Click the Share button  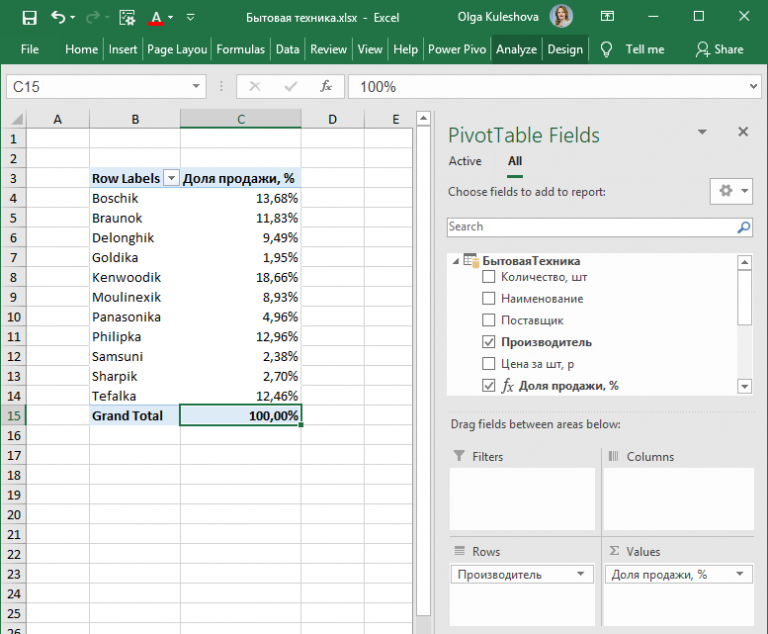coord(720,49)
